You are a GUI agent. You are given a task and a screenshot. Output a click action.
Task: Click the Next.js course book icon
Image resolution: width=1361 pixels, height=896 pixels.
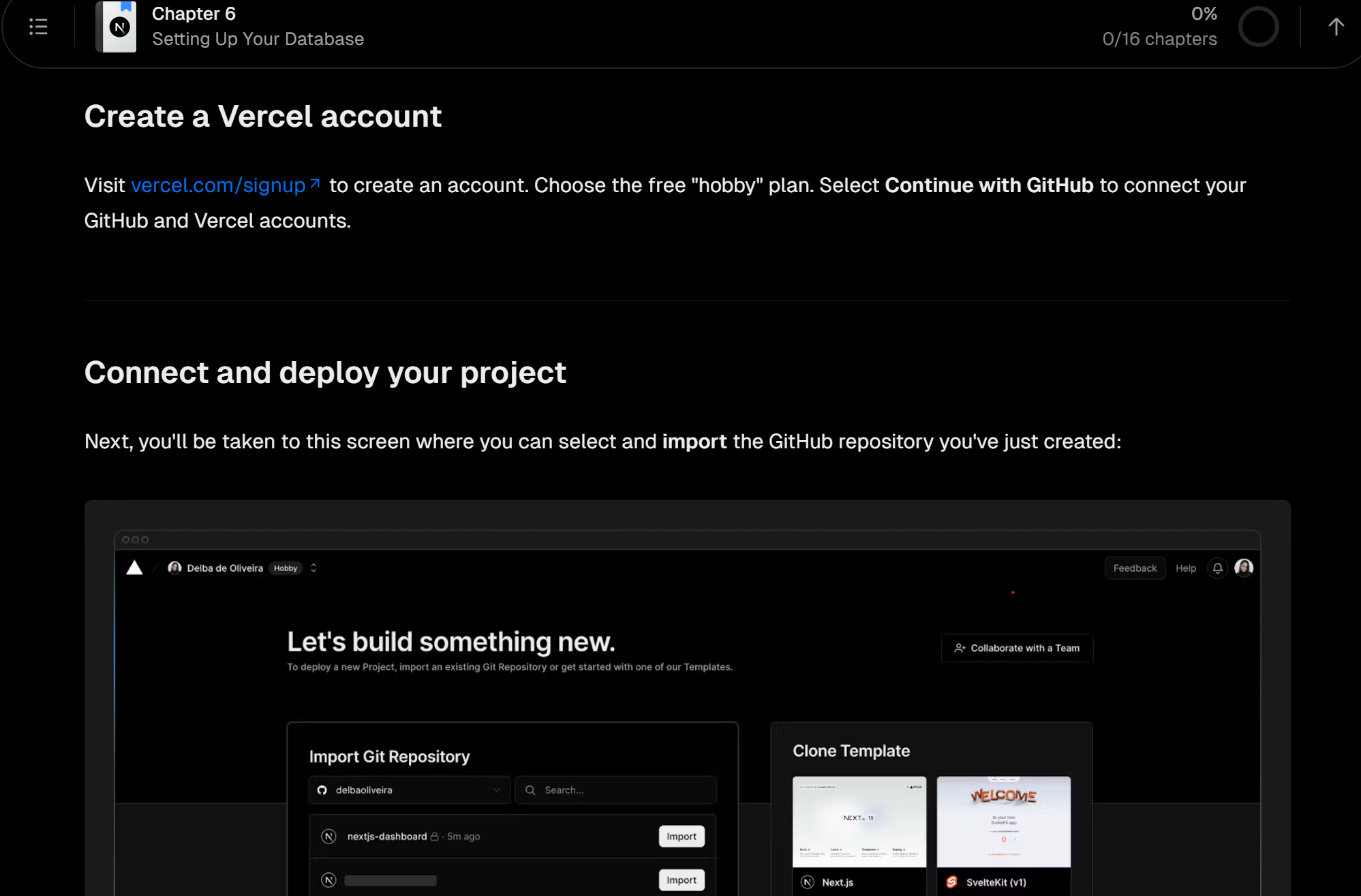click(x=117, y=27)
